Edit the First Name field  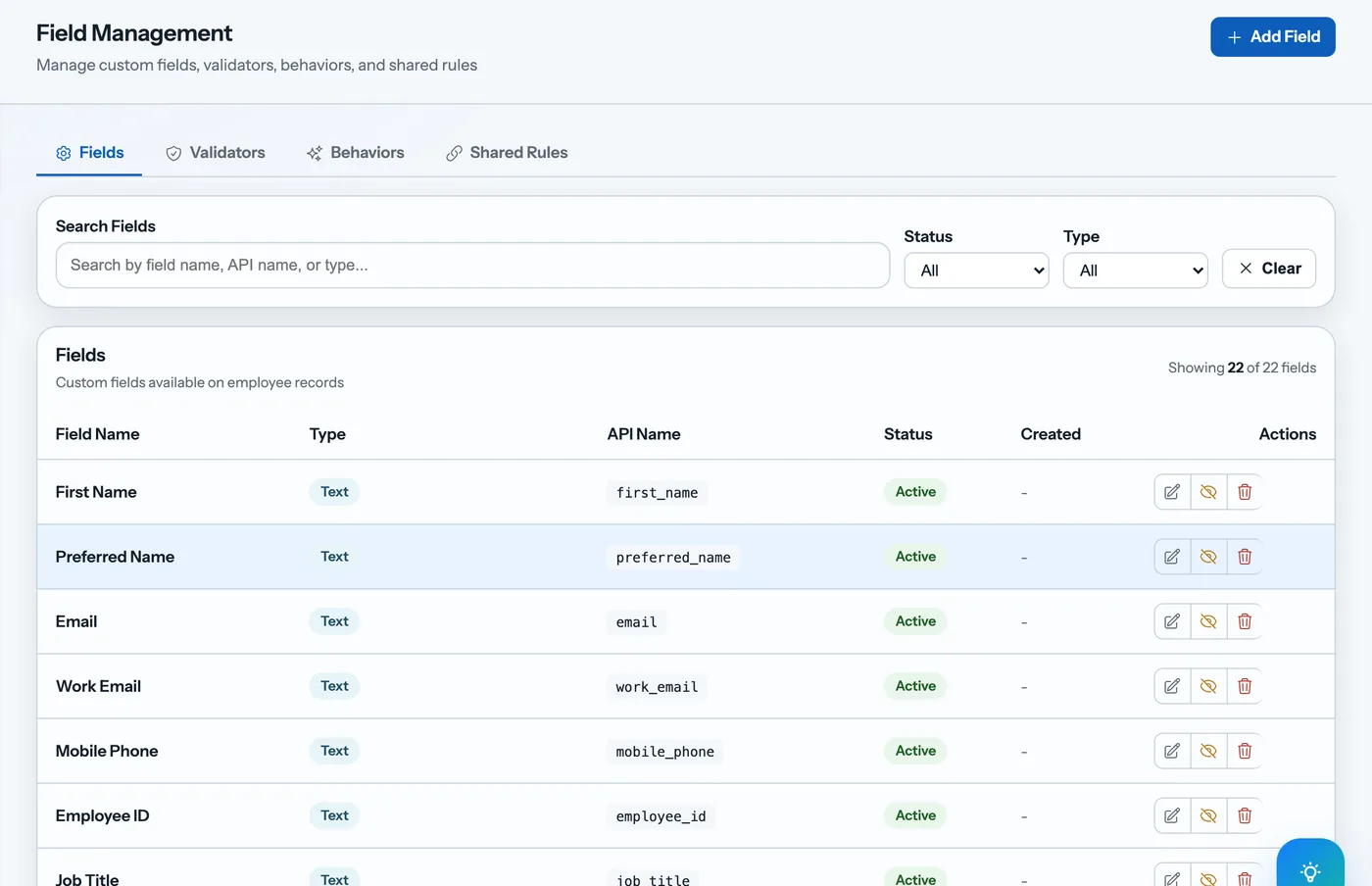click(x=1172, y=492)
